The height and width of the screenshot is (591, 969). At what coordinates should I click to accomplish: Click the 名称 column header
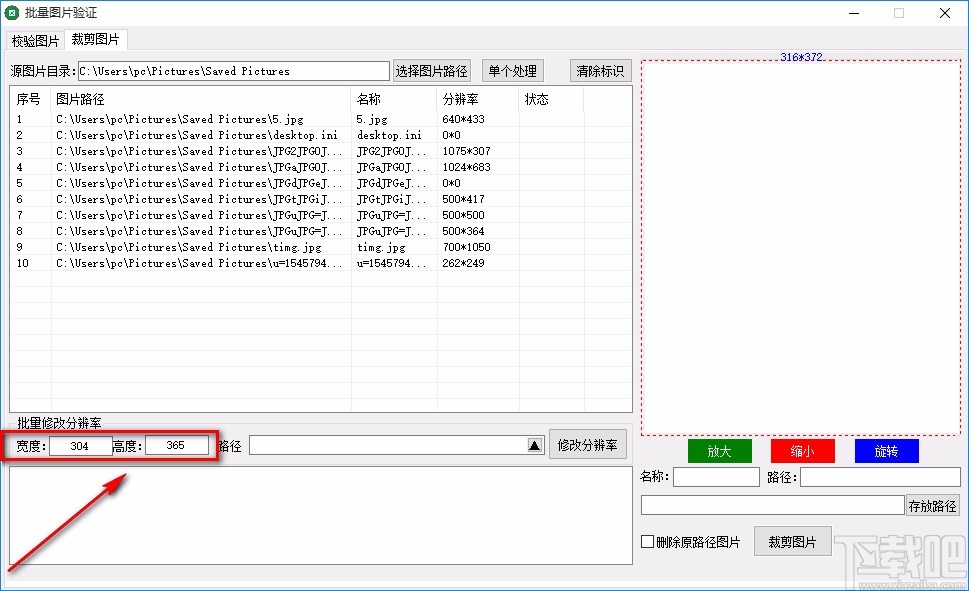pyautogui.click(x=394, y=99)
